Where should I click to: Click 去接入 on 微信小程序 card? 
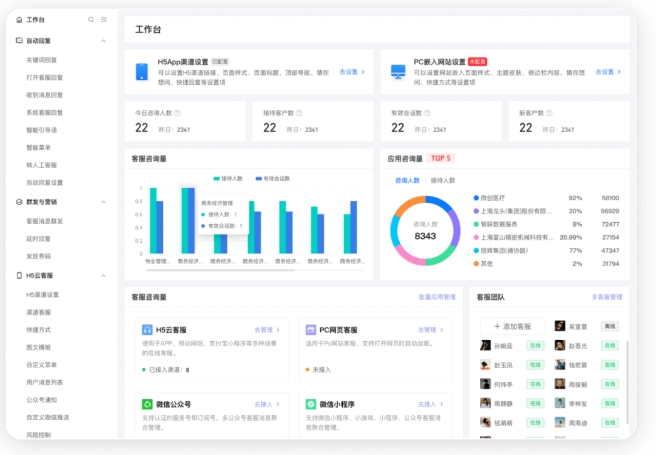[x=427, y=404]
